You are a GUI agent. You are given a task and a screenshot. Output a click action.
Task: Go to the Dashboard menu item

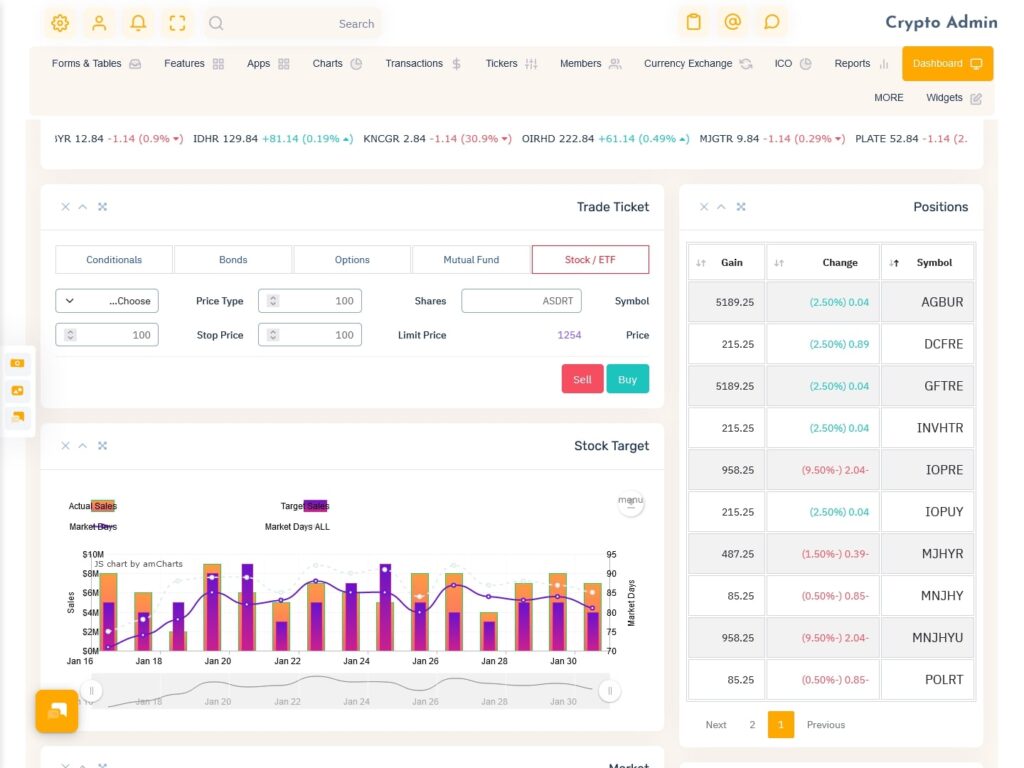948,63
